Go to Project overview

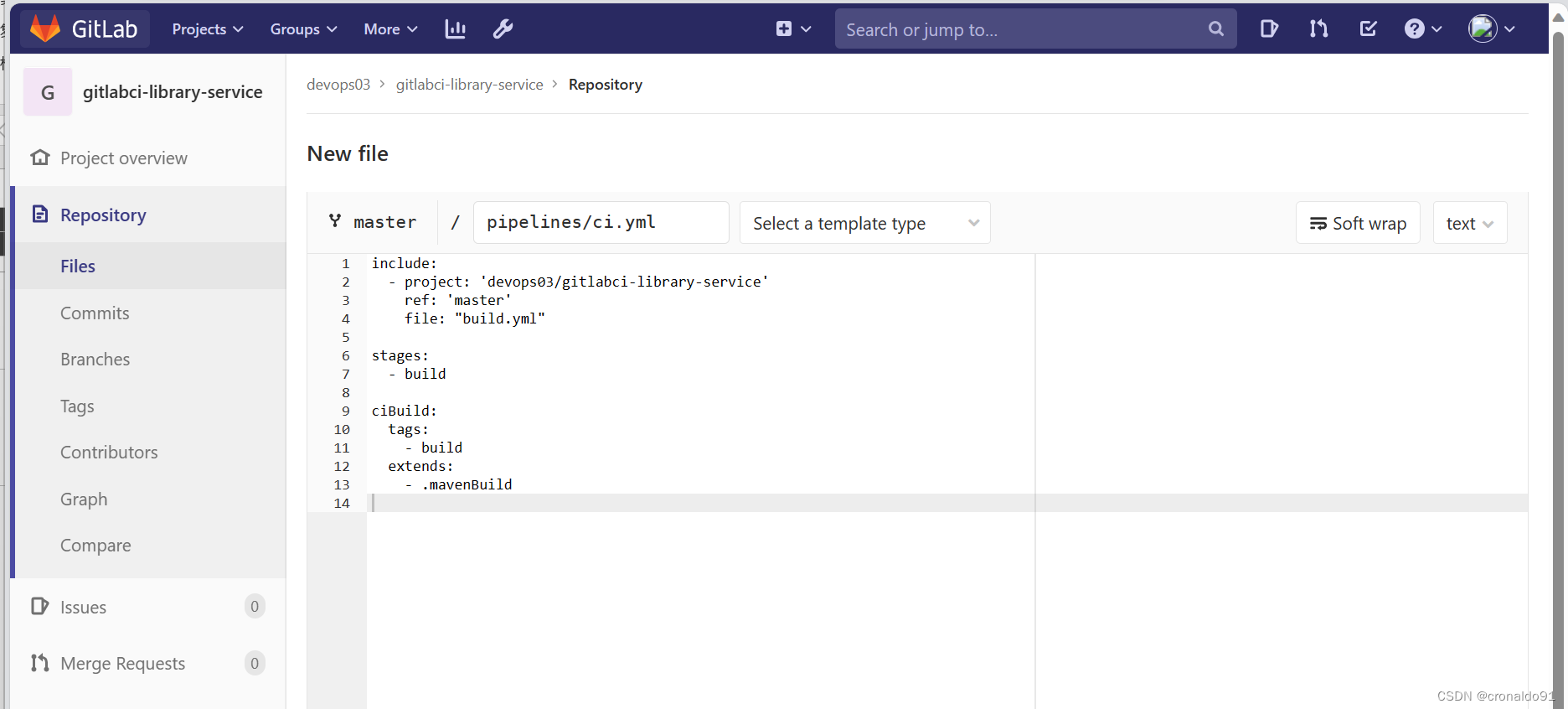point(124,158)
